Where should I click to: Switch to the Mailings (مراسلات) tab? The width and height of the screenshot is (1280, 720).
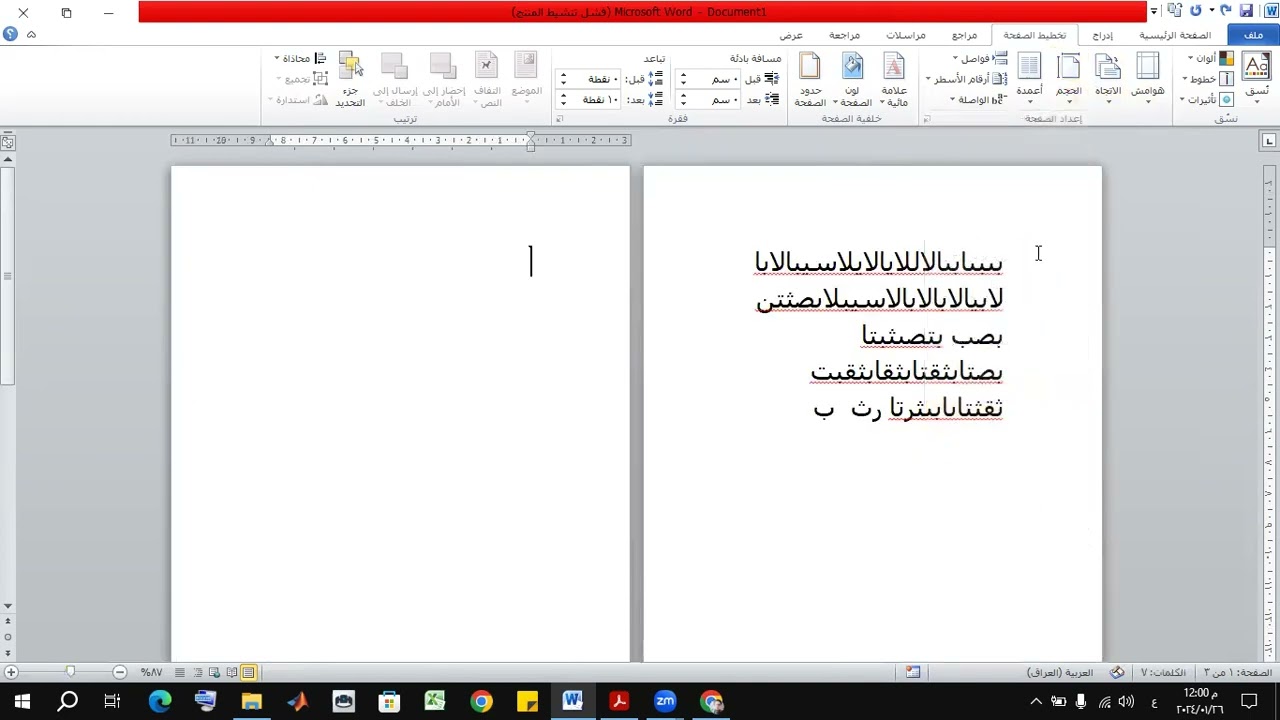tap(906, 35)
